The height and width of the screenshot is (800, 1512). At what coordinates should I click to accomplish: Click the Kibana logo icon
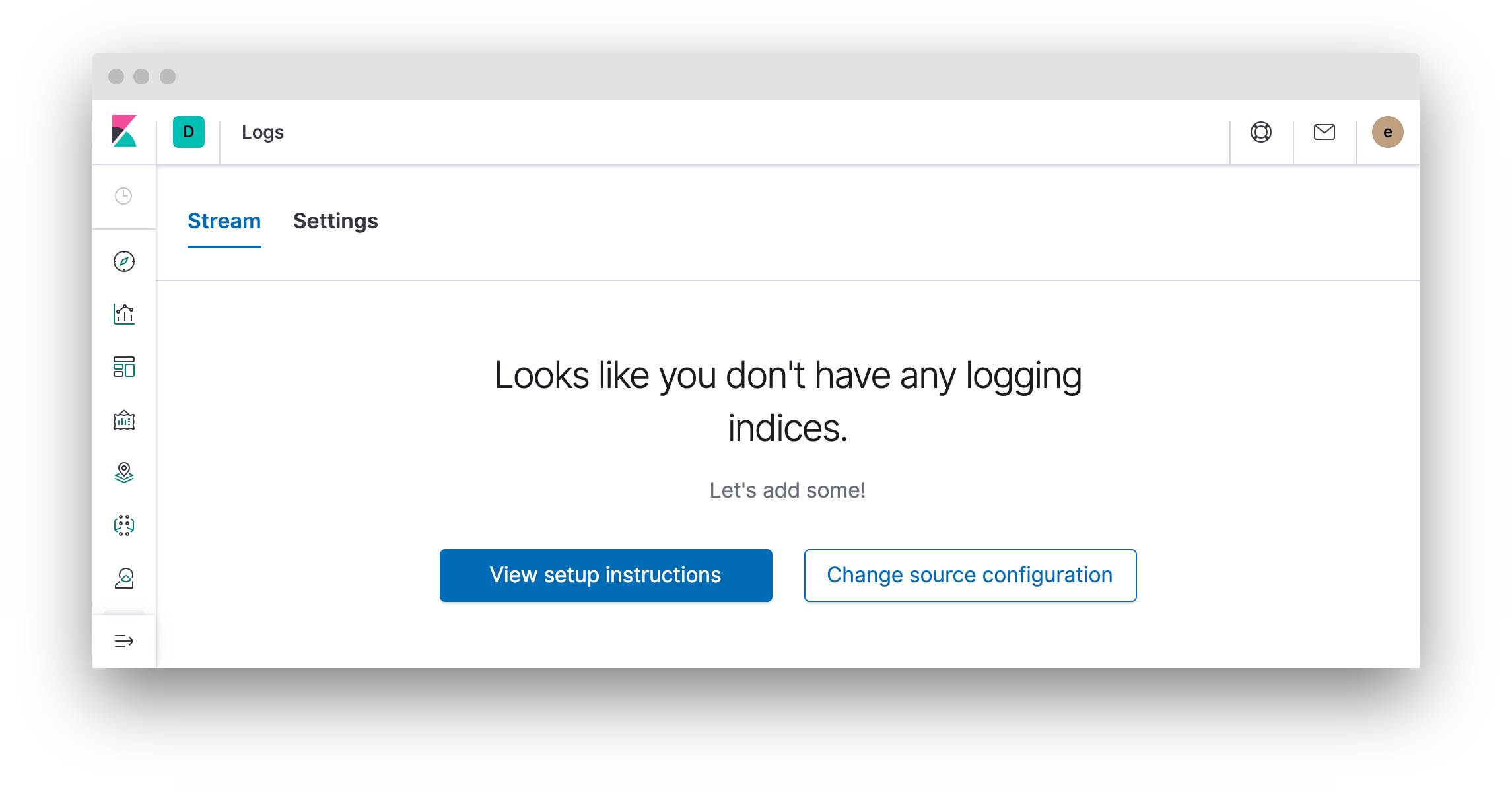[124, 131]
